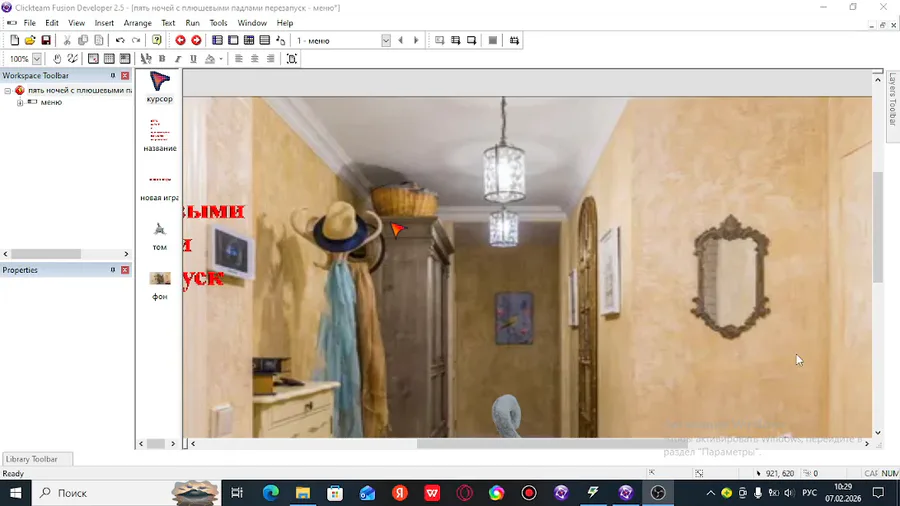Toggle italic text formatting
This screenshot has width=900, height=506.
[x=178, y=59]
